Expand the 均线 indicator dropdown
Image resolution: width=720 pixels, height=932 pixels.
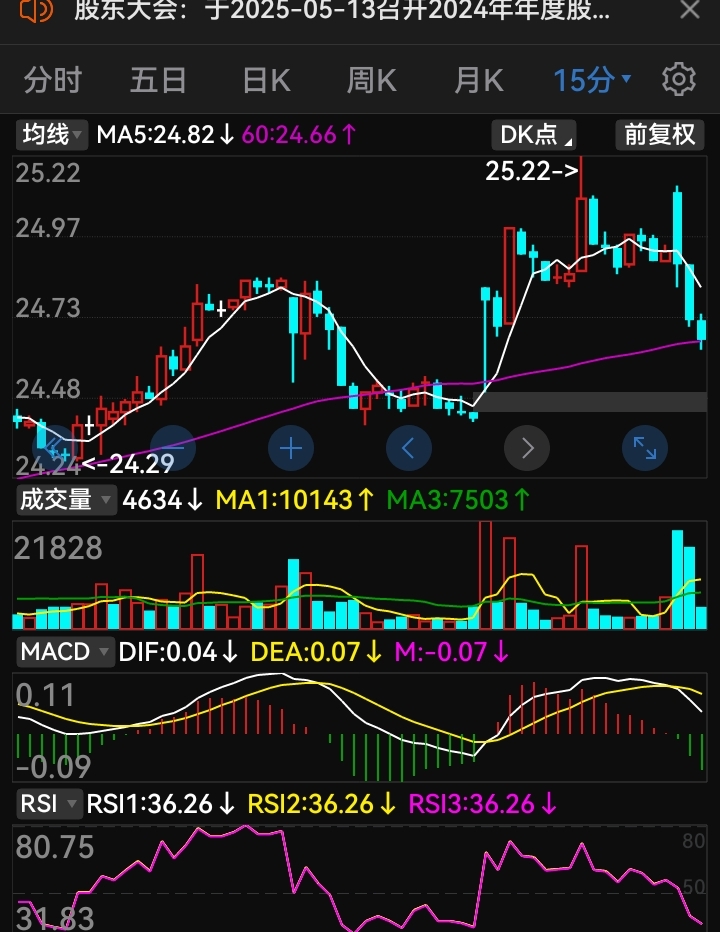tap(51, 134)
